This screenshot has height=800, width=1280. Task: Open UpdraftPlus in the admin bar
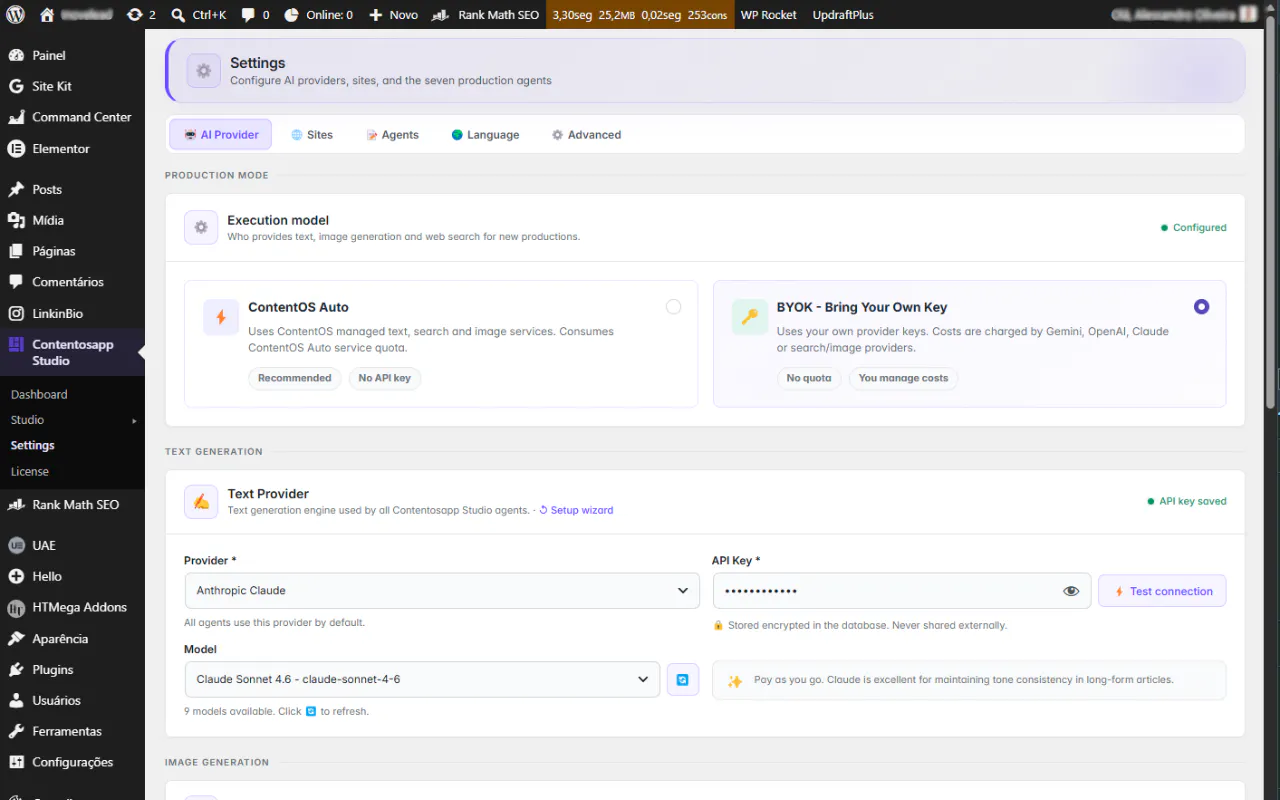[843, 15]
